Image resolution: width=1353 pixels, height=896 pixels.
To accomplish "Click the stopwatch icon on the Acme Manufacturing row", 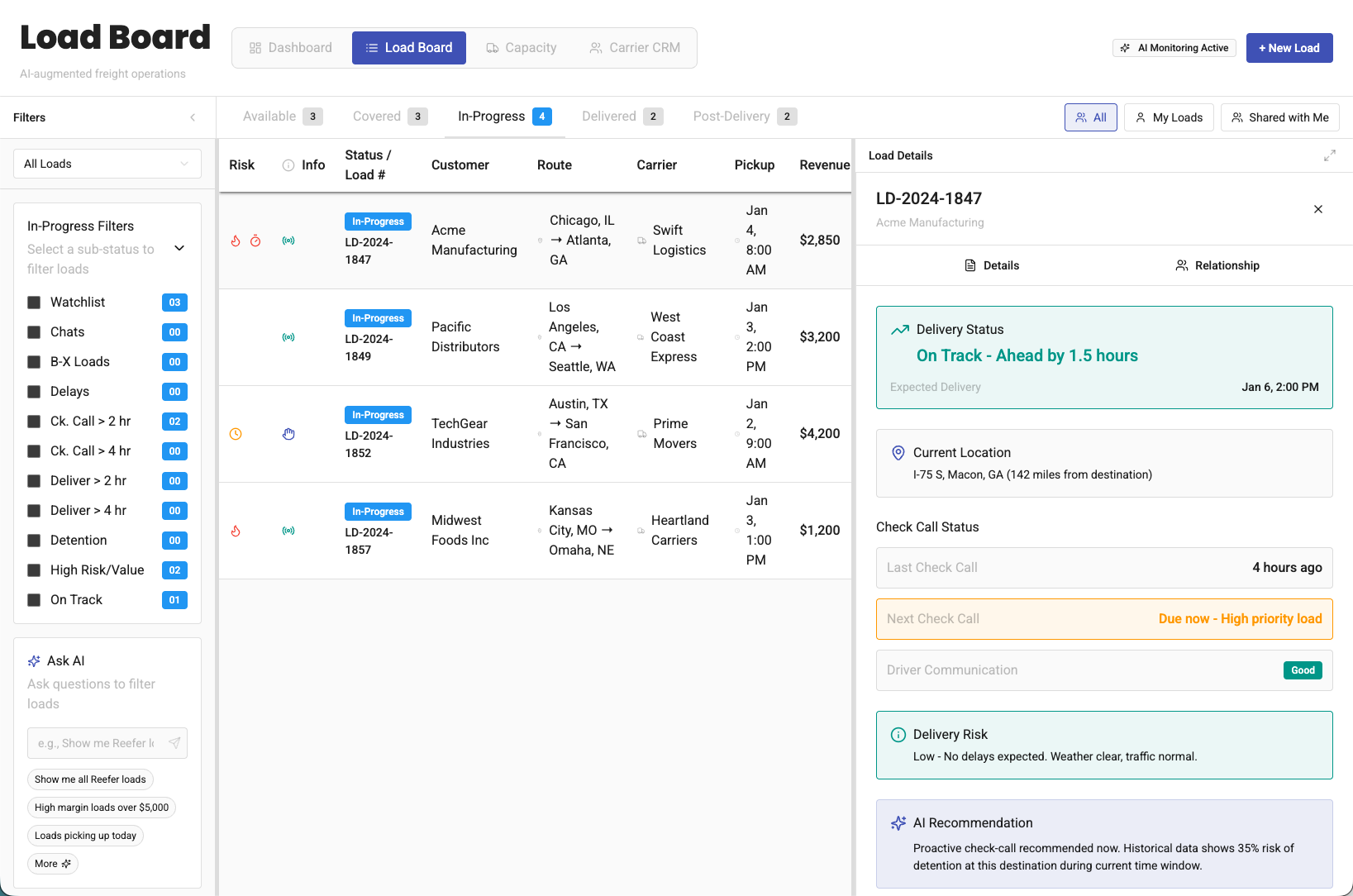I will click(x=255, y=241).
